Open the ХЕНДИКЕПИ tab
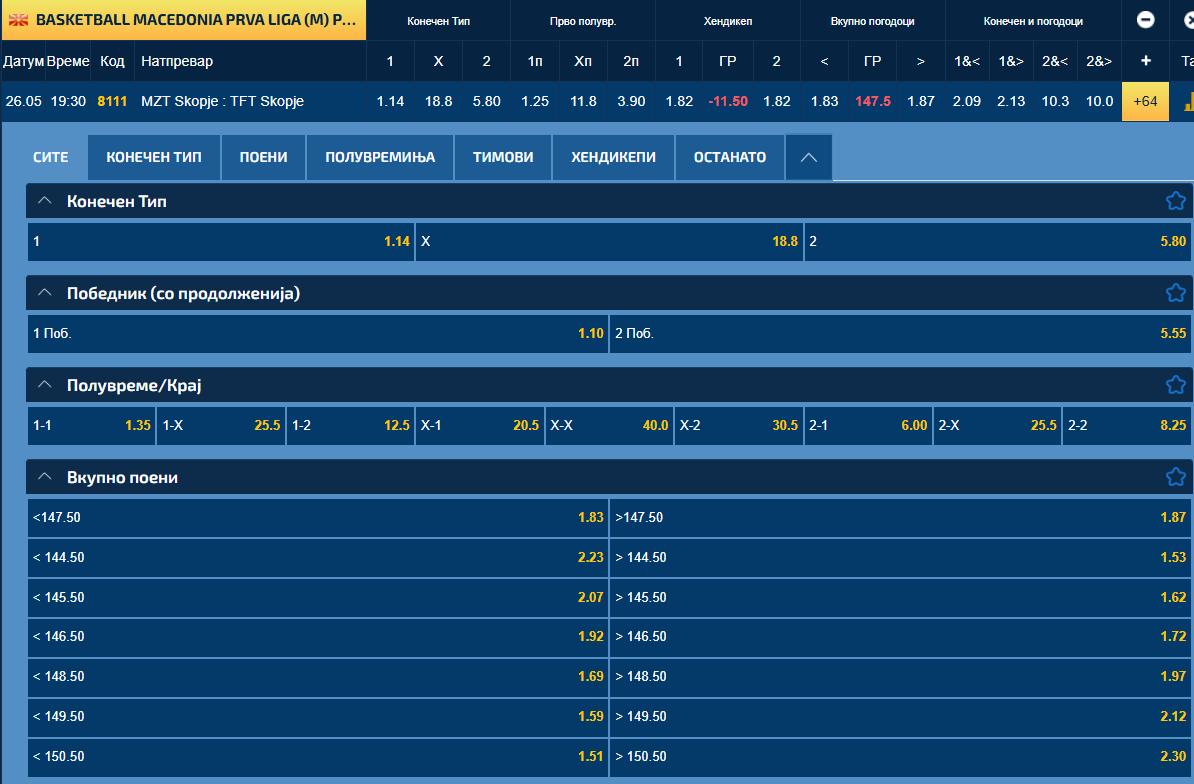The image size is (1194, 784). (613, 158)
